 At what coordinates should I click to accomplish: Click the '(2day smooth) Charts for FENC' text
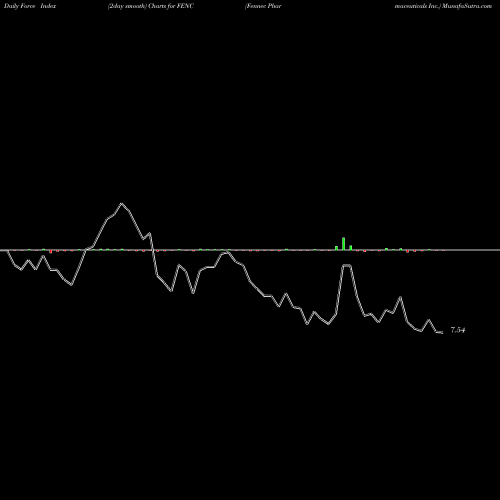(x=151, y=6)
